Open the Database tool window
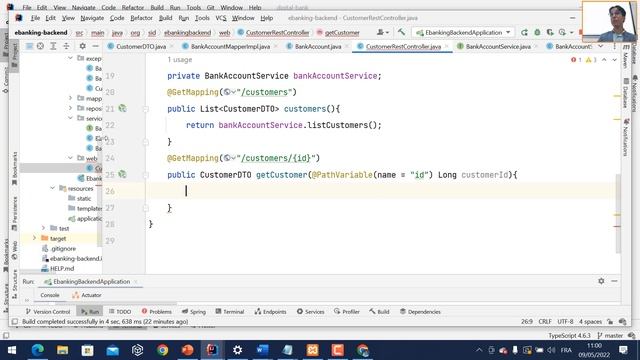This screenshot has width=640, height=360. point(626,93)
